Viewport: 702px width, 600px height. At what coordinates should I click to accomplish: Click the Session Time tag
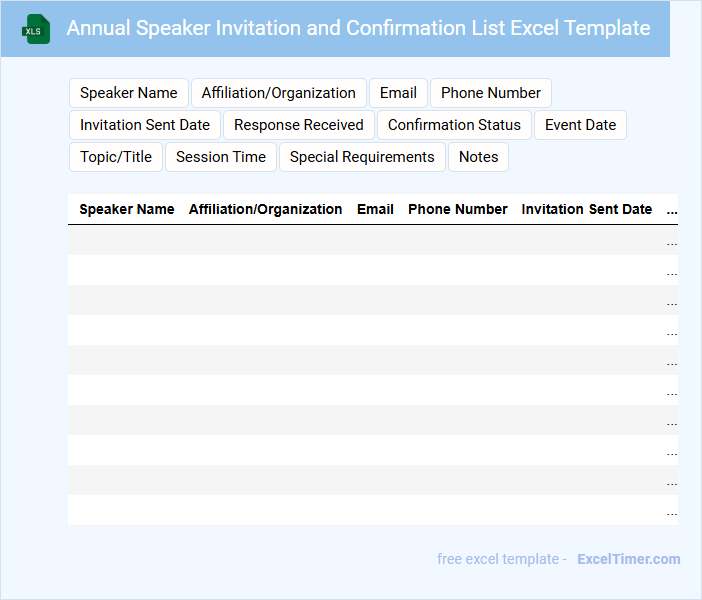click(x=221, y=157)
